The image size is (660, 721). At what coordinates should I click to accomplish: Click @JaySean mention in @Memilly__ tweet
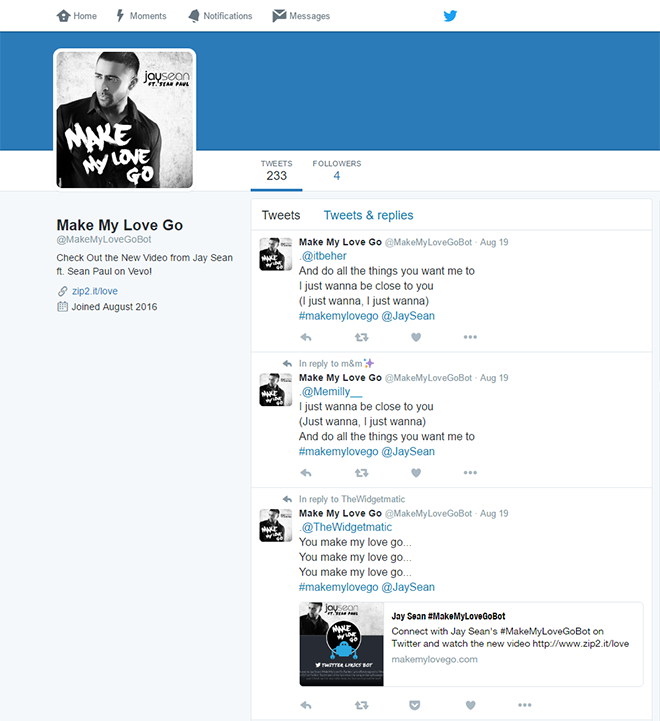pos(408,452)
